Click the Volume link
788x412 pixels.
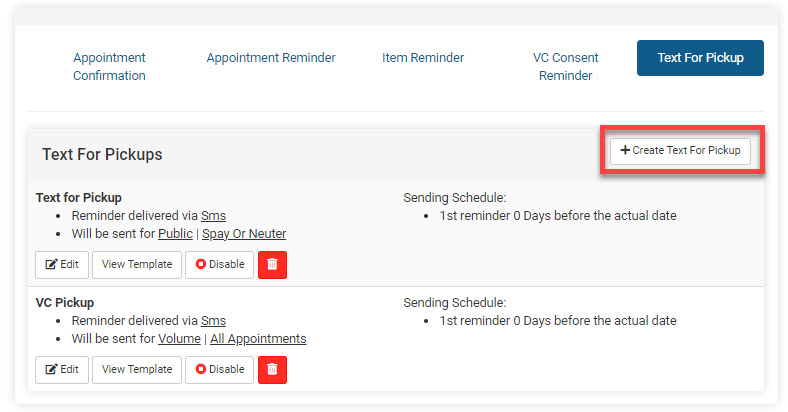coord(179,339)
